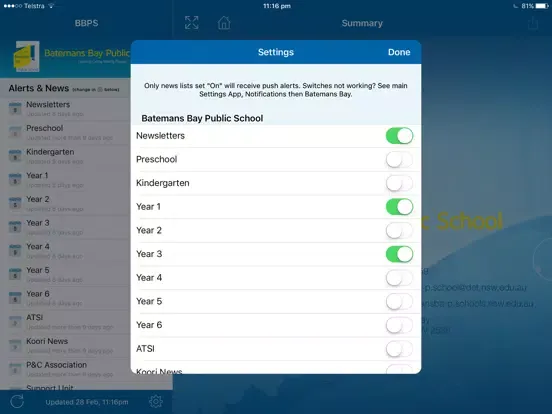Tap the Updated 28 Feb, 11:16pm status
Image resolution: width=552 pixels, height=414 pixels.
[87, 402]
